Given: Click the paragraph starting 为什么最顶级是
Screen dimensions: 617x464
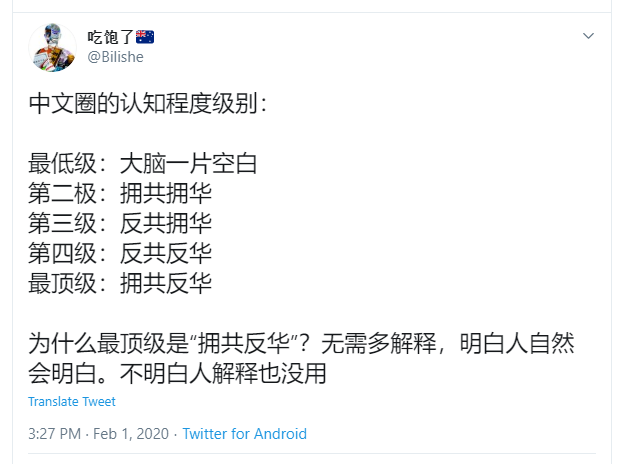Looking at the screenshot, I should point(301,358).
